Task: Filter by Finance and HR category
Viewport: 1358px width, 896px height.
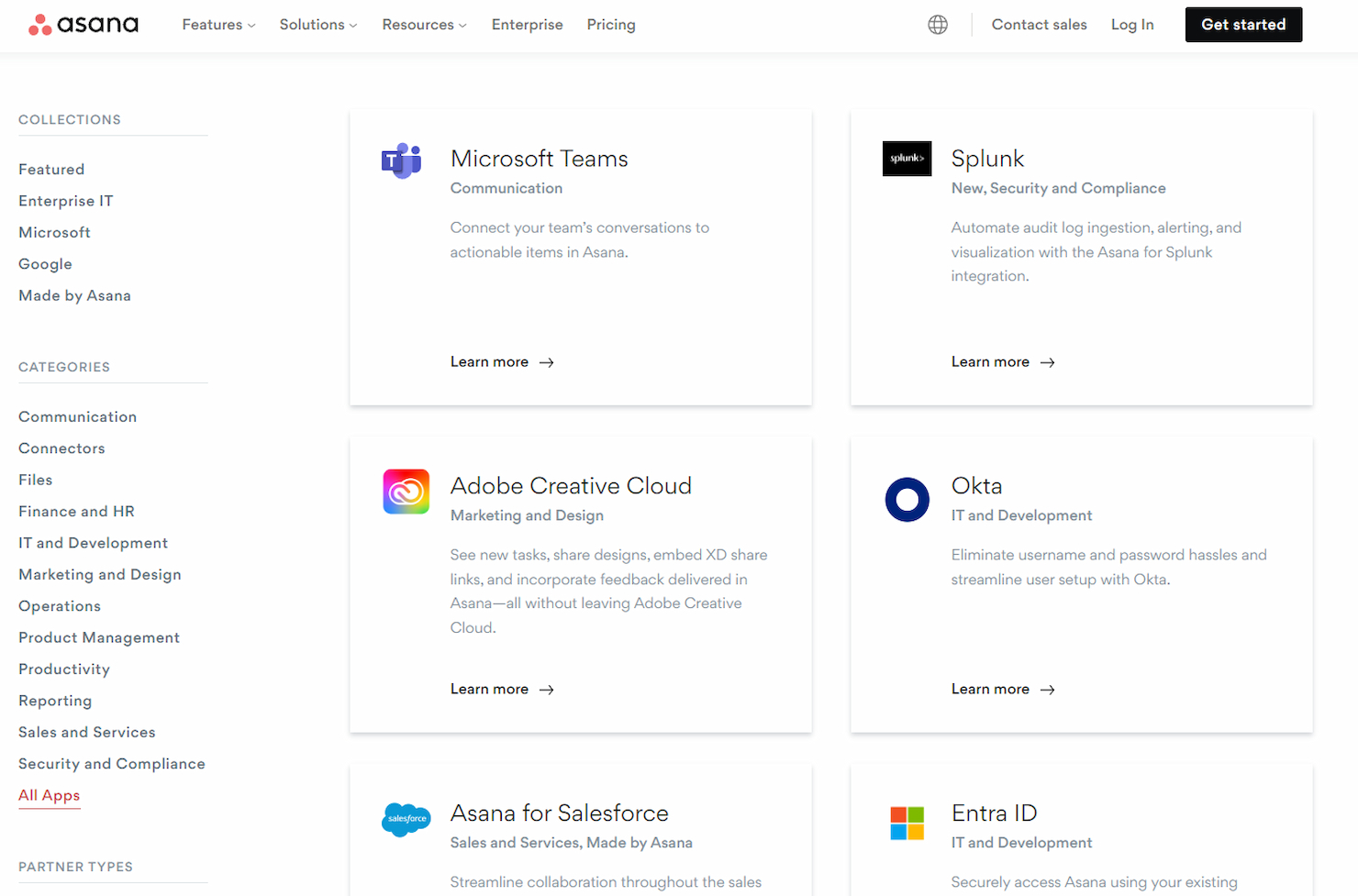Action: click(x=76, y=512)
